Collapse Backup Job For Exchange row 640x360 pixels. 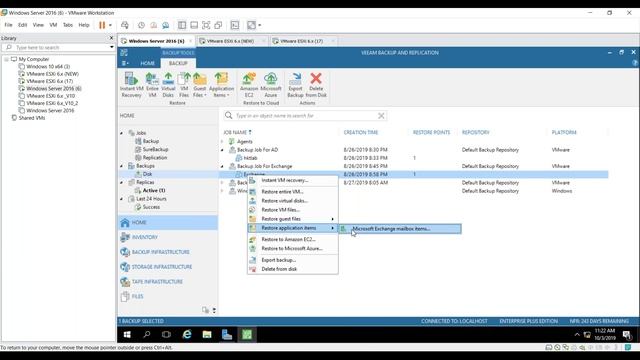click(x=222, y=166)
